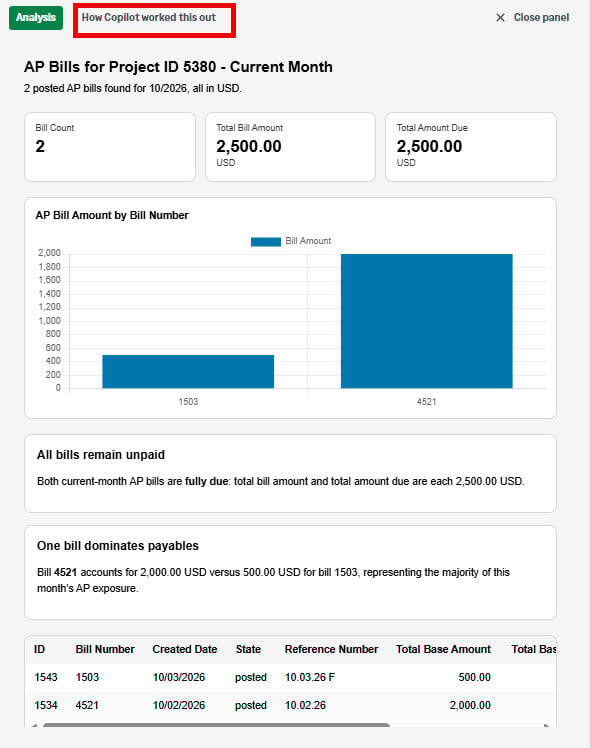
Task: Sort by the ID column header
Action: (40, 649)
